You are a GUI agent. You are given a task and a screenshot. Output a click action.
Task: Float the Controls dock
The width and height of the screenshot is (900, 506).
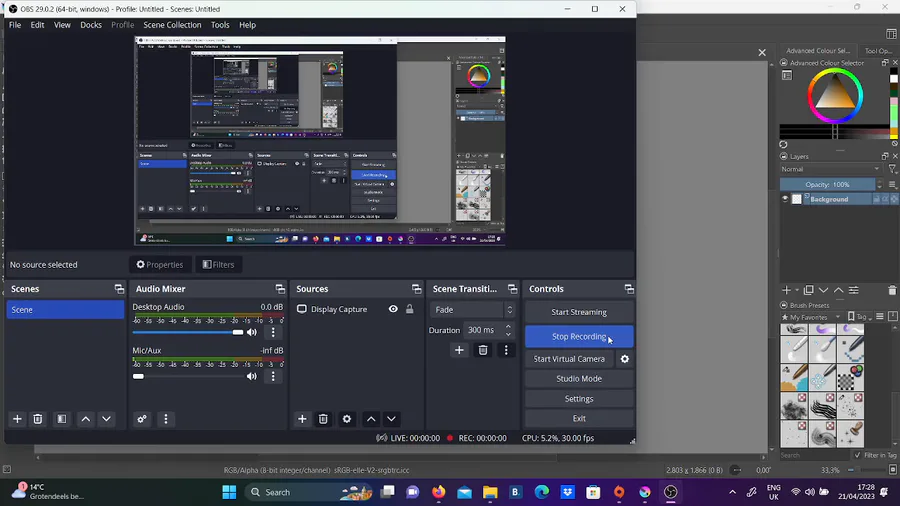tap(629, 289)
